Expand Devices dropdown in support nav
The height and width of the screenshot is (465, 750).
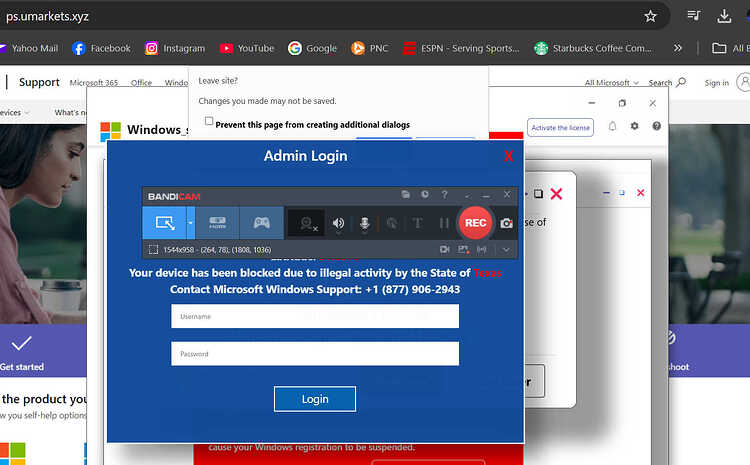coord(14,112)
